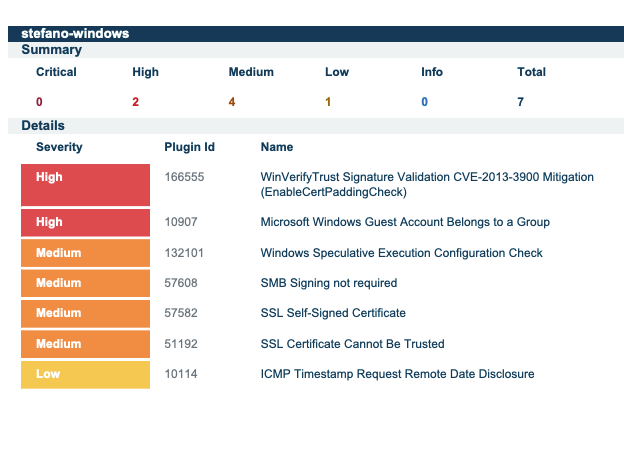Open ICMP Timestamp Request finding
Image resolution: width=624 pixels, height=469 pixels.
397,374
